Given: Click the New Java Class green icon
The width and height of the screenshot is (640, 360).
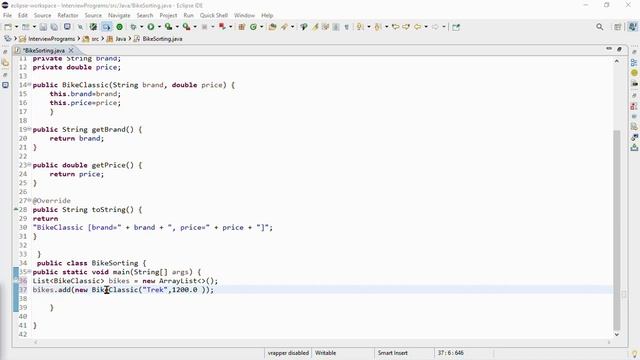Looking at the screenshot, I should [253, 27].
